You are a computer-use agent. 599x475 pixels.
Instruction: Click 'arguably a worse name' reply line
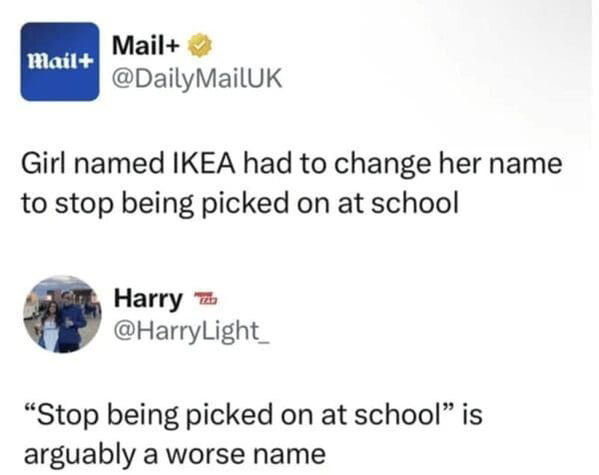pos(175,455)
